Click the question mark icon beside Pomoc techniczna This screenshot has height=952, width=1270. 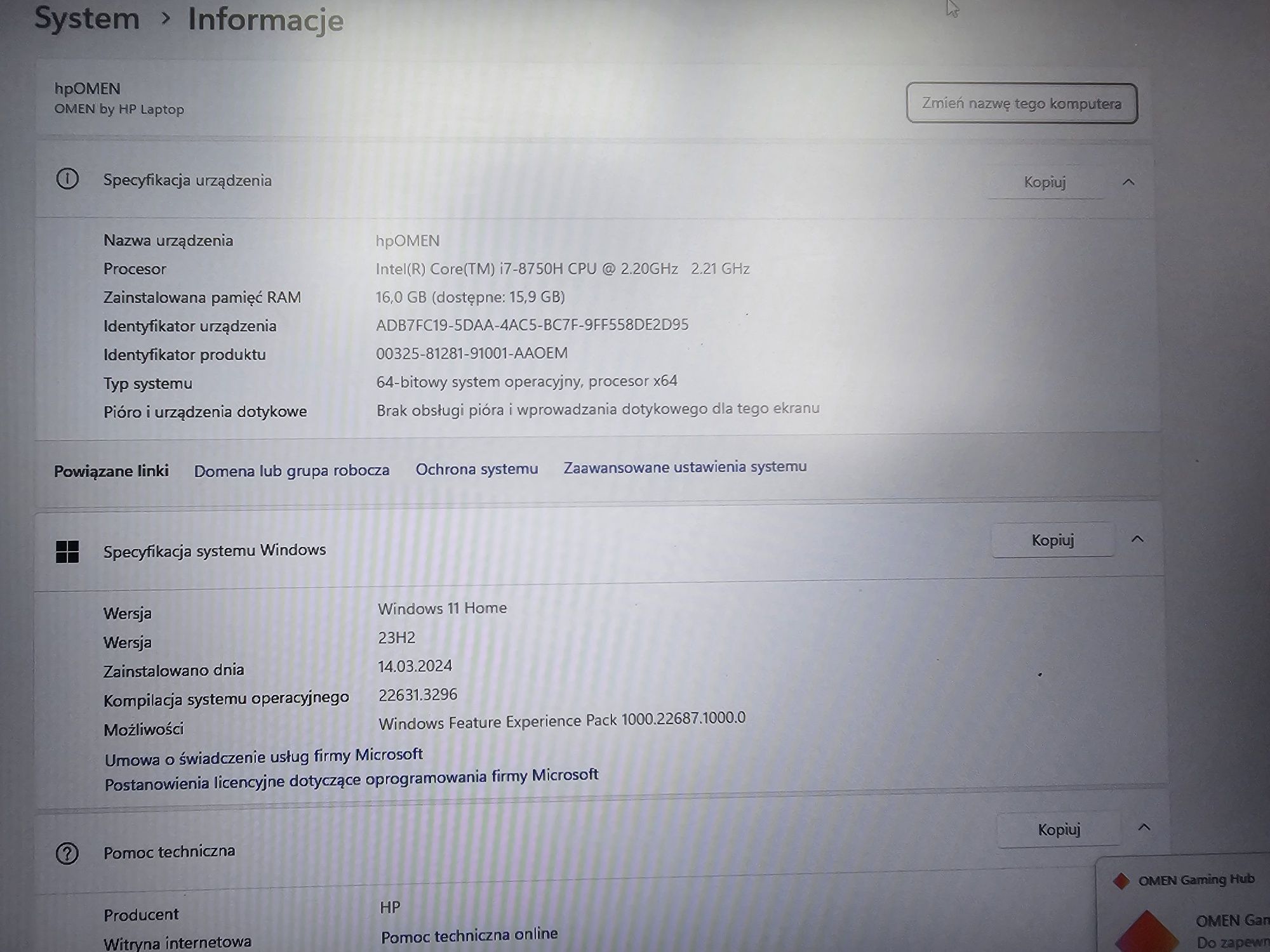pyautogui.click(x=67, y=854)
